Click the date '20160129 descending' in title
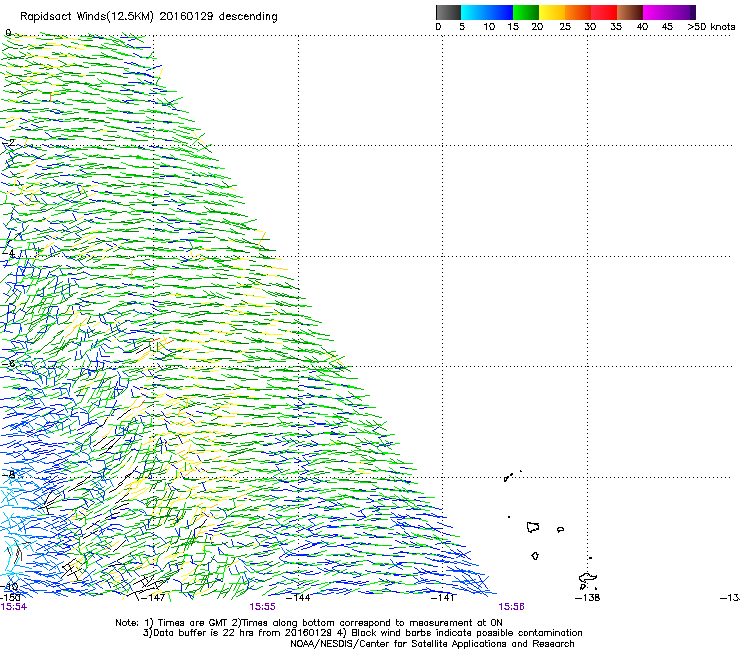740x650 pixels. click(219, 17)
